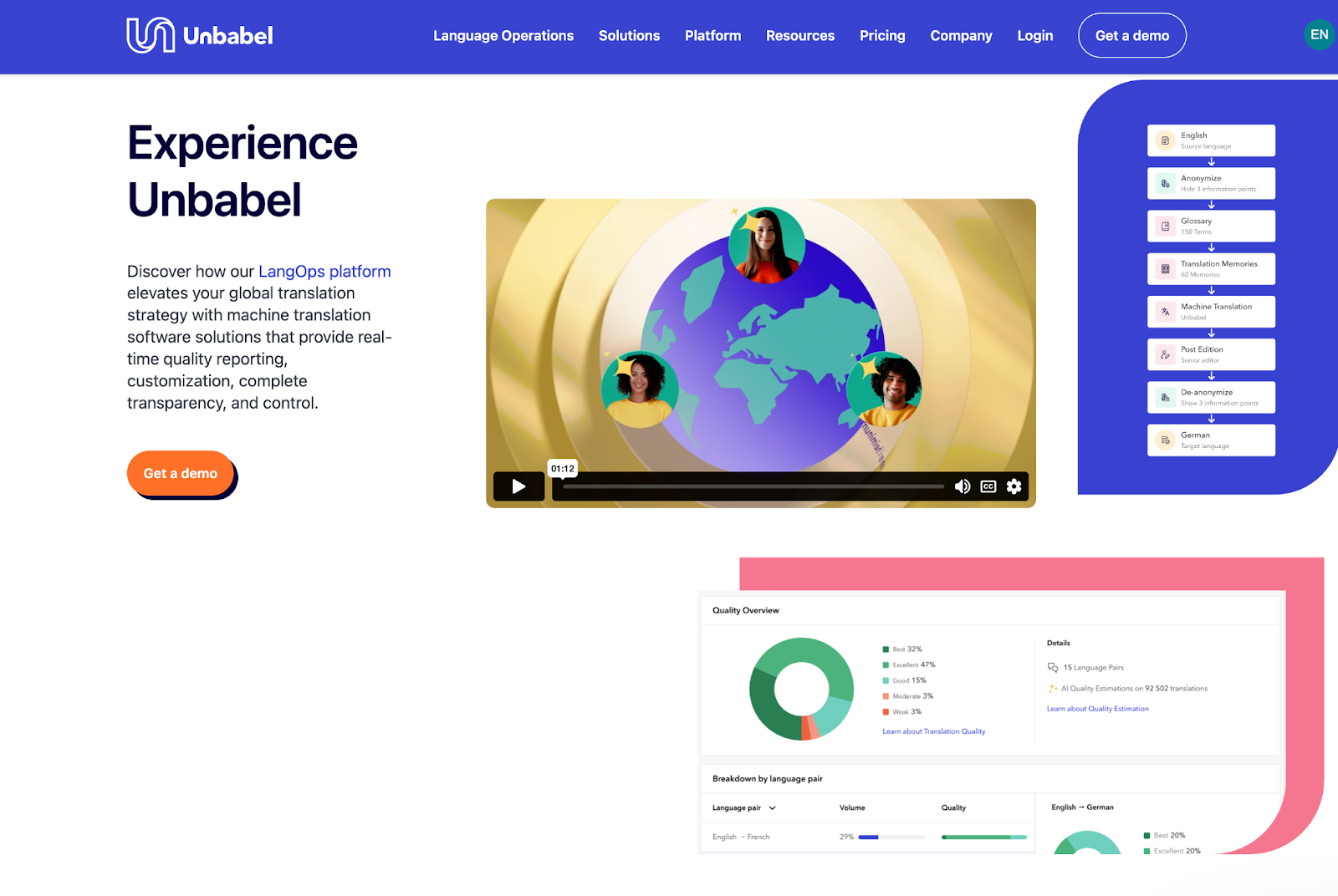
Task: Seek within the video progress bar
Action: (x=753, y=486)
